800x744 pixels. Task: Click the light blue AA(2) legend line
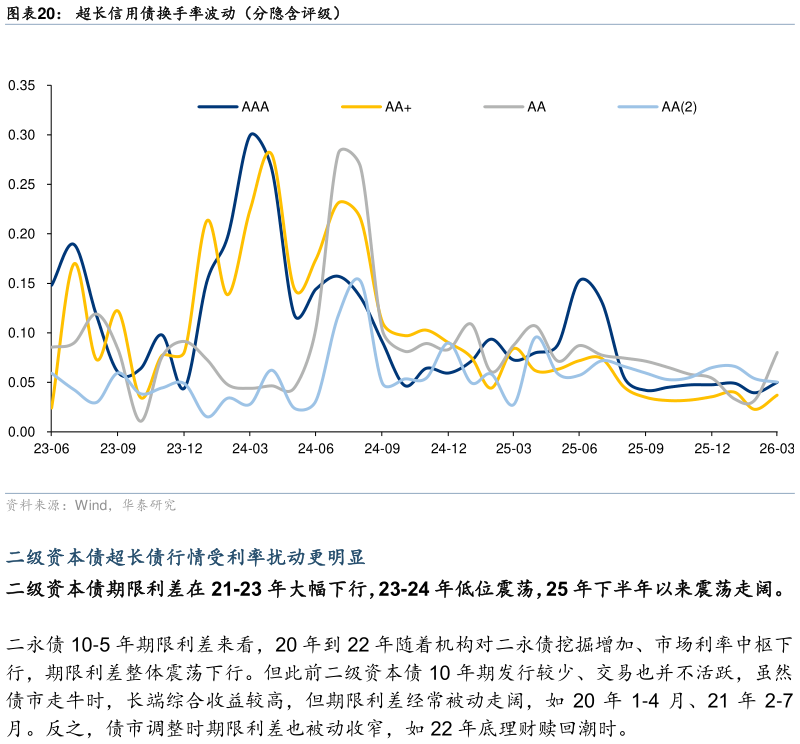(638, 106)
